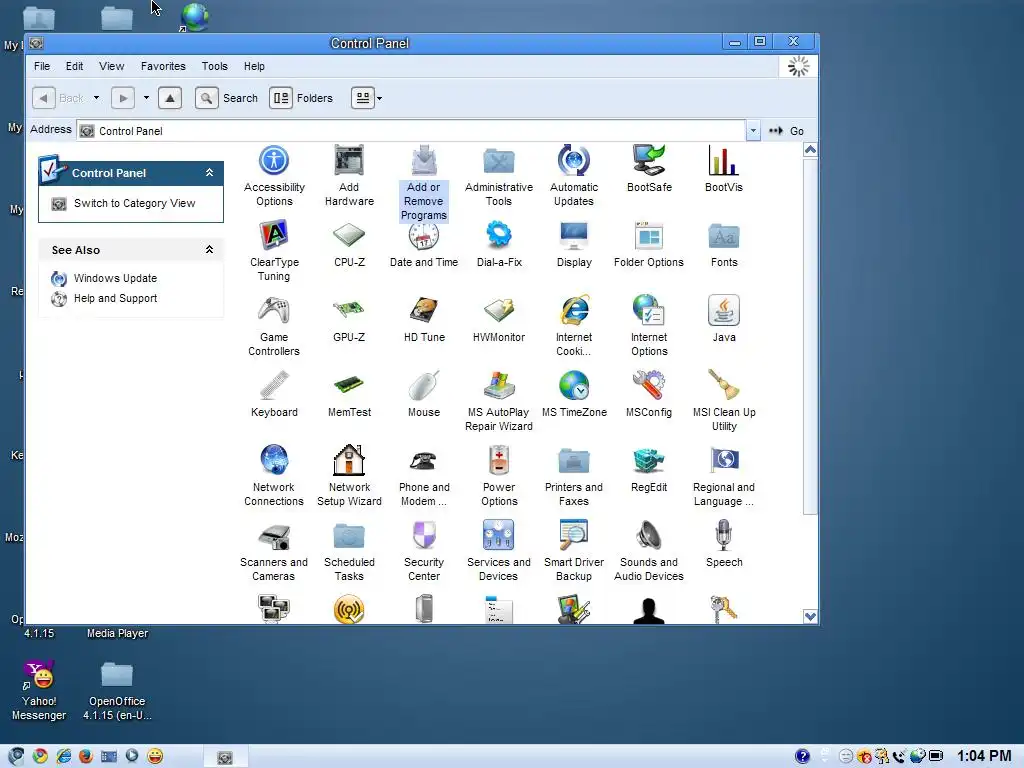Collapse the Control Panel task pane section
The image size is (1024, 768).
(209, 172)
